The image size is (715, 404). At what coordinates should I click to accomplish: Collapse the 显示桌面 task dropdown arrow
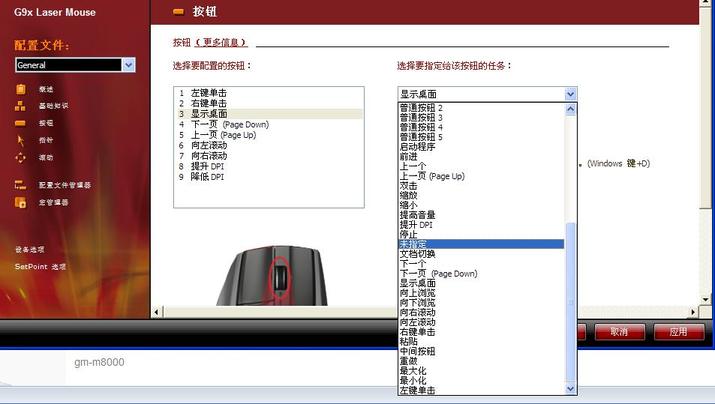(x=570, y=94)
